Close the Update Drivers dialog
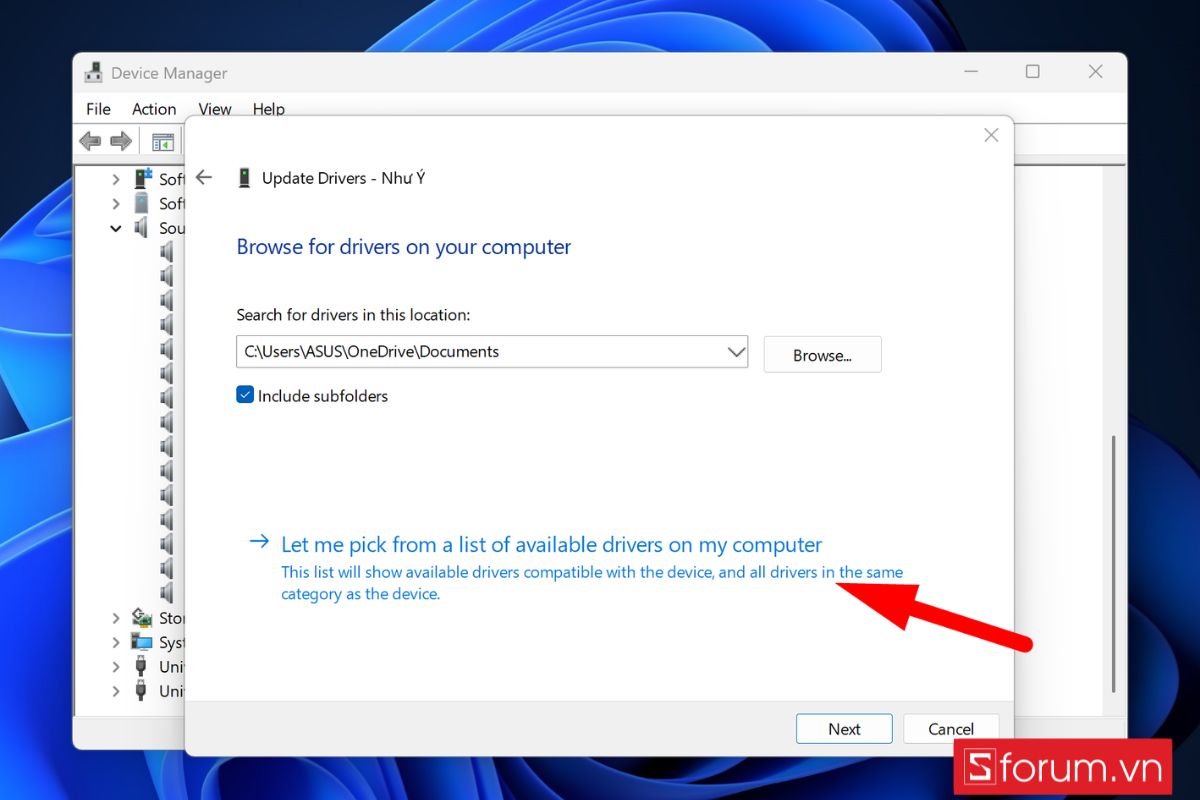 tap(991, 135)
